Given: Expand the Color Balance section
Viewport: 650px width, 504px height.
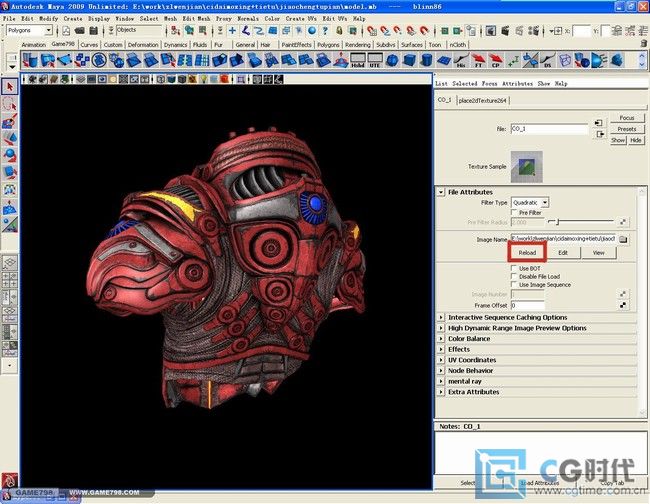Looking at the screenshot, I should pyautogui.click(x=441, y=339).
